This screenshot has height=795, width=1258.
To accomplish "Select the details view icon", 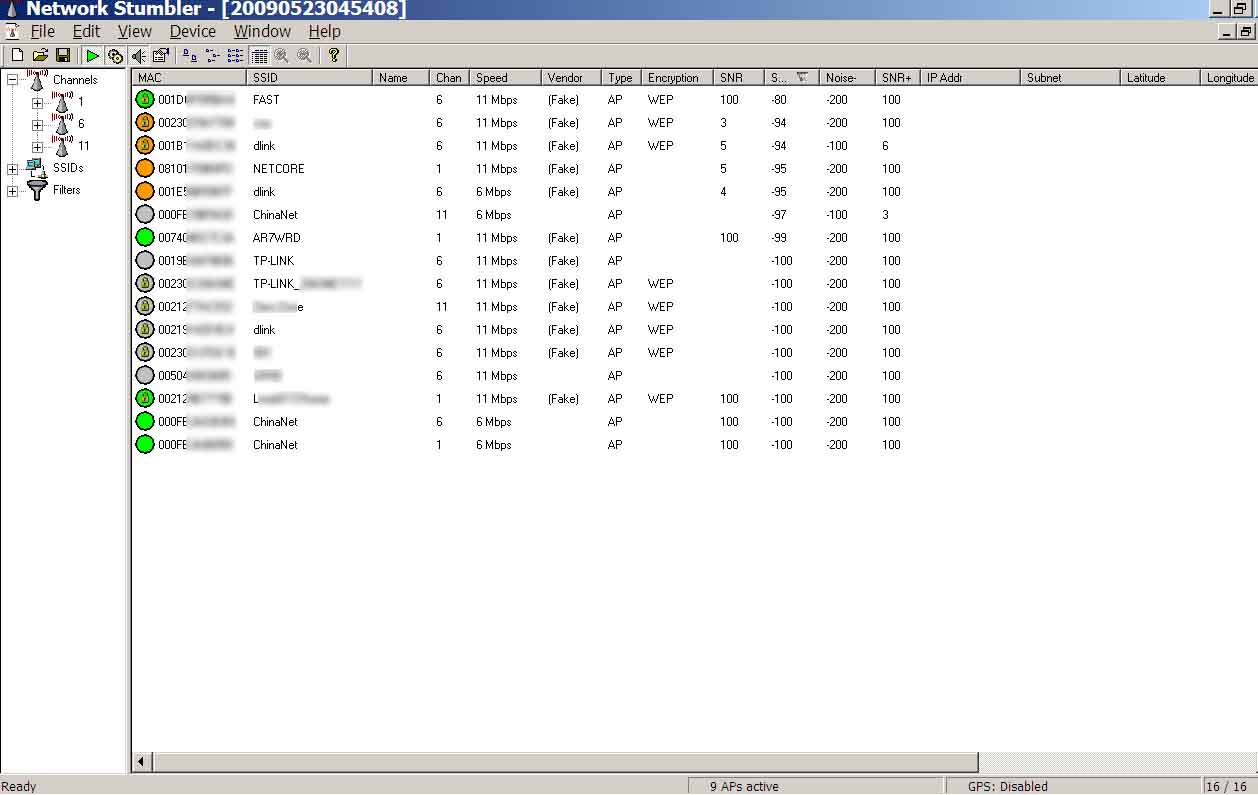I will tap(259, 56).
